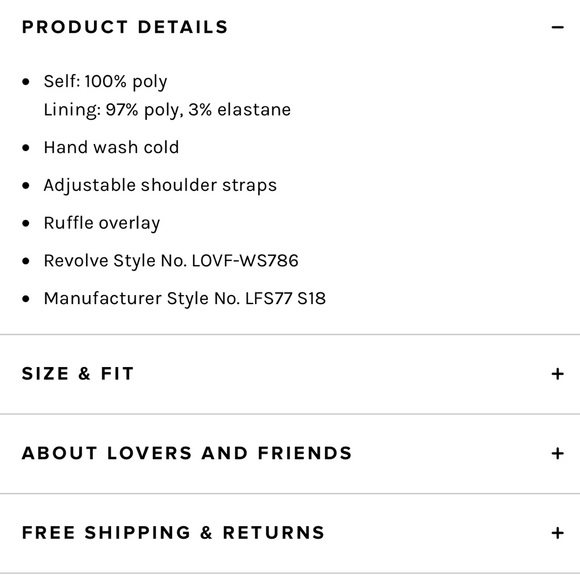The image size is (580, 580).
Task: Click the Self: 100% poly text
Action: click(x=105, y=82)
